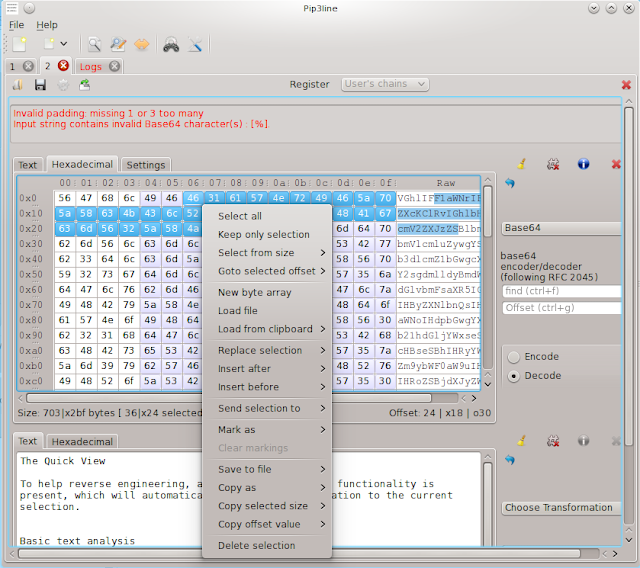This screenshot has height=568, width=640.
Task: Click the new document icon in toolbar
Action: 19,44
